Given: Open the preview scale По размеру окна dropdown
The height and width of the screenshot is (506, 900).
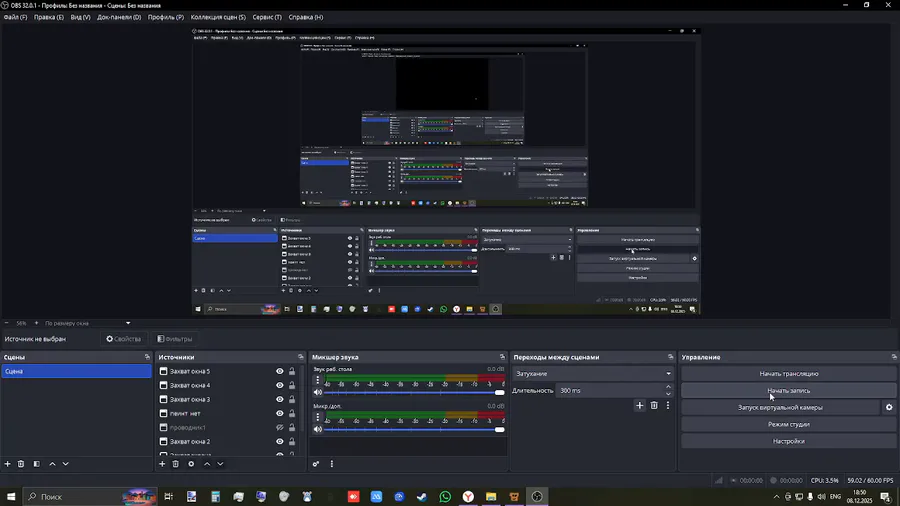Looking at the screenshot, I should [87, 323].
